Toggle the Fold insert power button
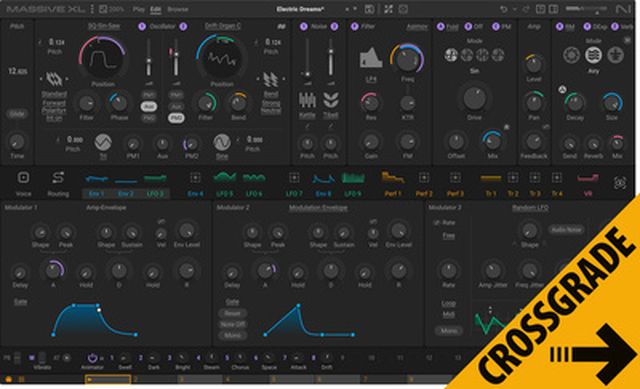640x389 pixels. [440, 27]
